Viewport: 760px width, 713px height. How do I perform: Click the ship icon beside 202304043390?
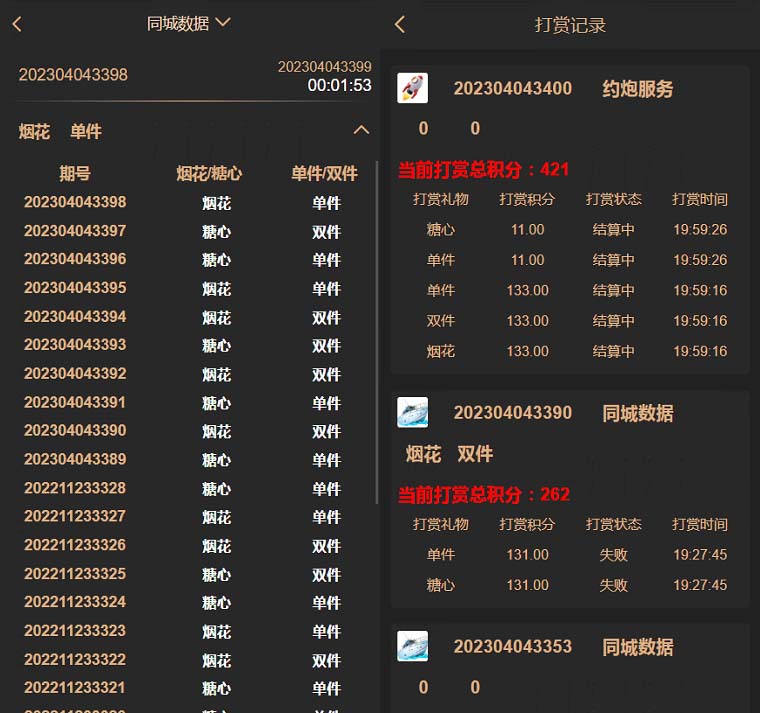[413, 413]
